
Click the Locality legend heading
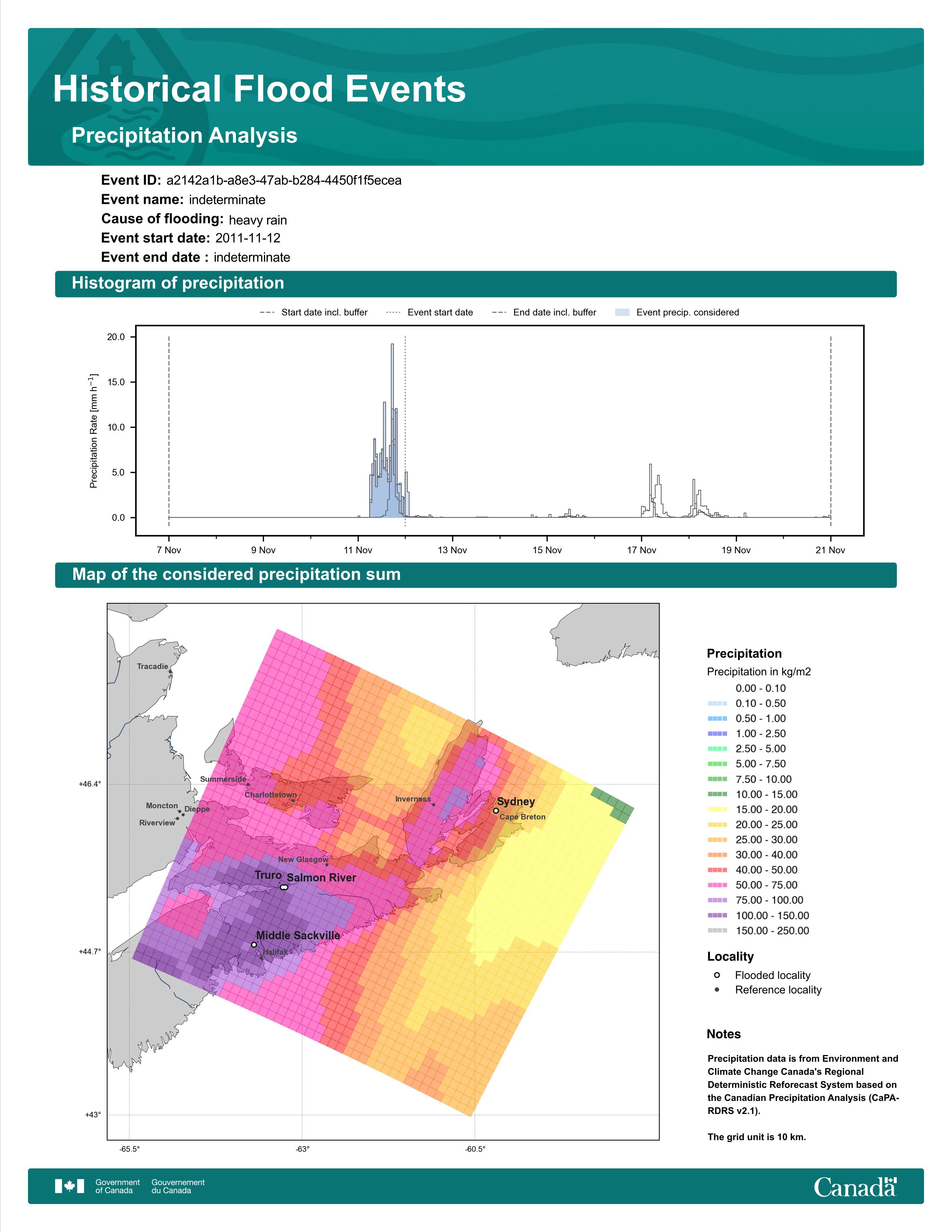click(x=730, y=957)
